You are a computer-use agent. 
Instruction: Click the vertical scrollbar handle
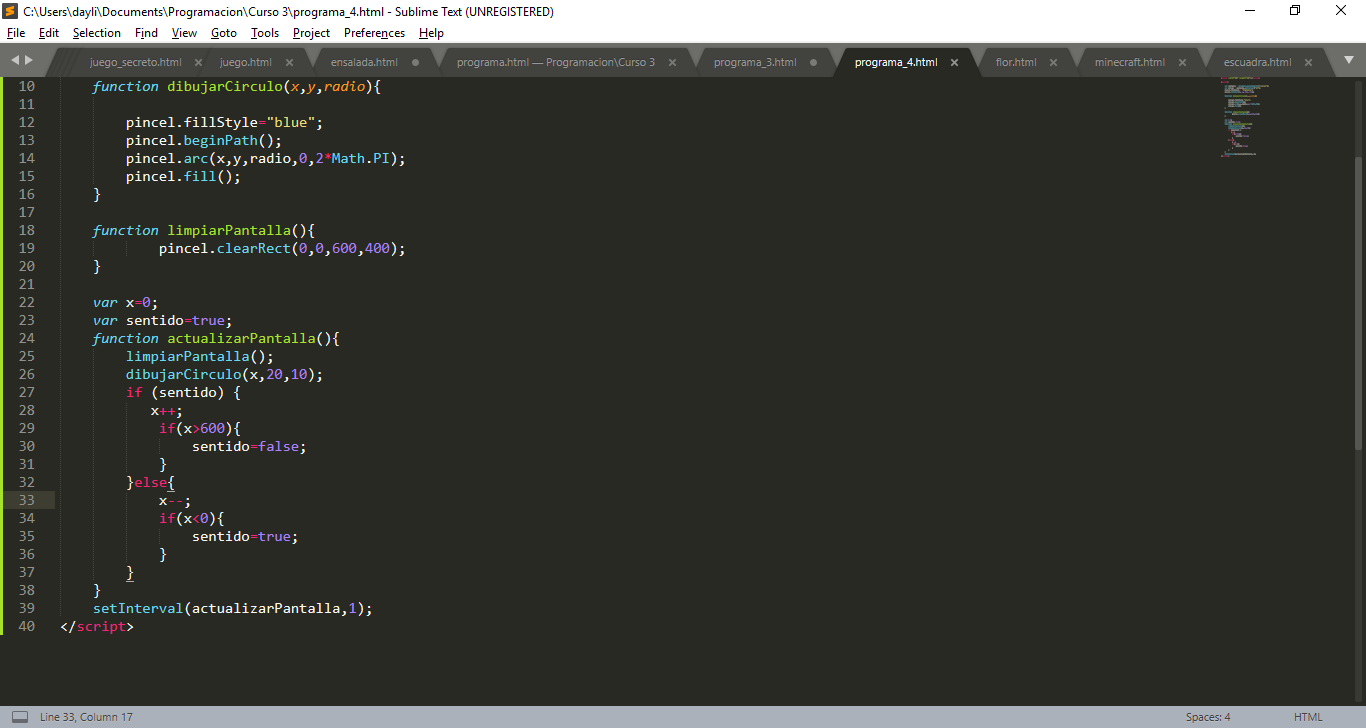click(x=1359, y=302)
